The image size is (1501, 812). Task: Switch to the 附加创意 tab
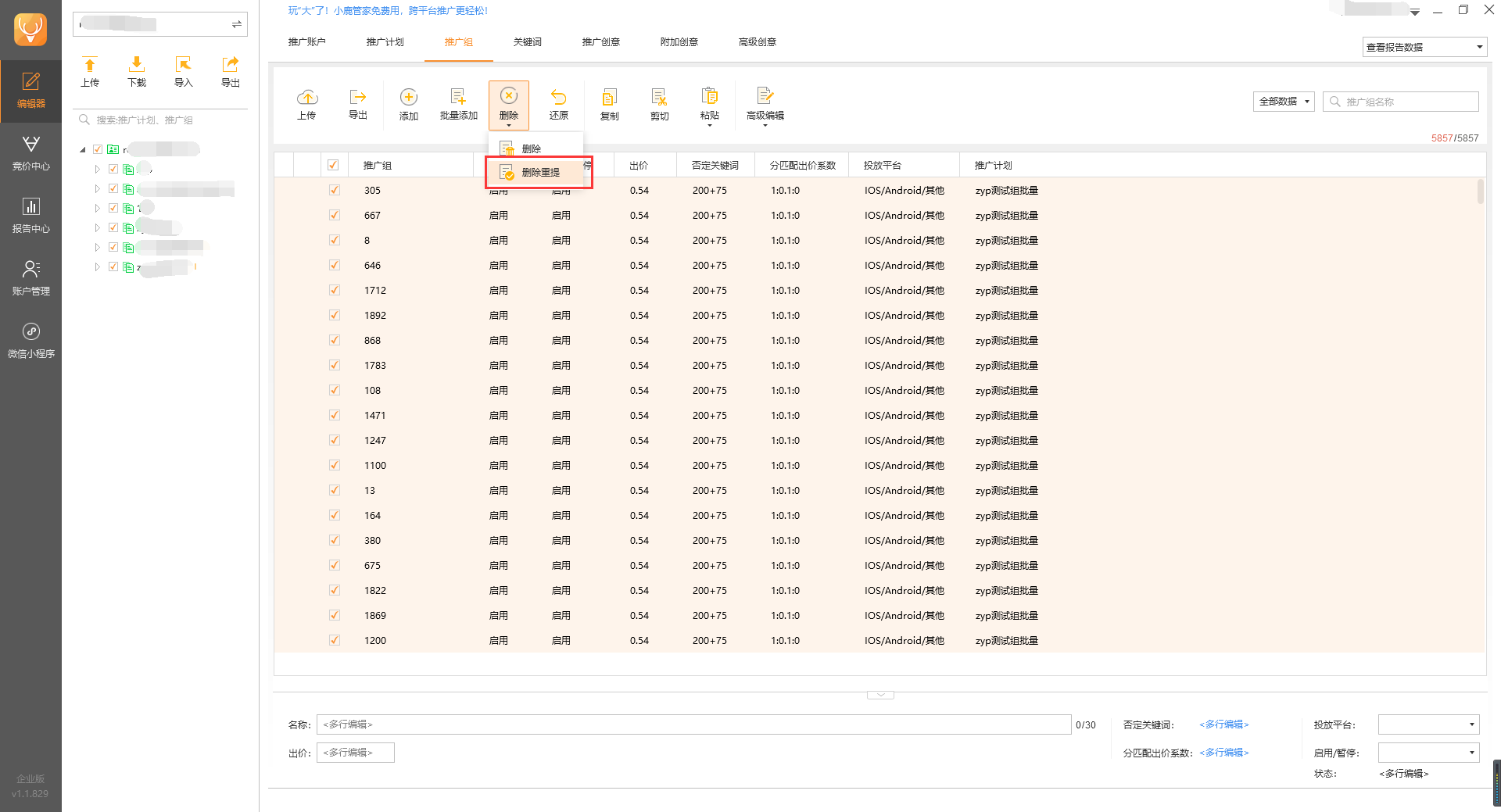(x=679, y=42)
